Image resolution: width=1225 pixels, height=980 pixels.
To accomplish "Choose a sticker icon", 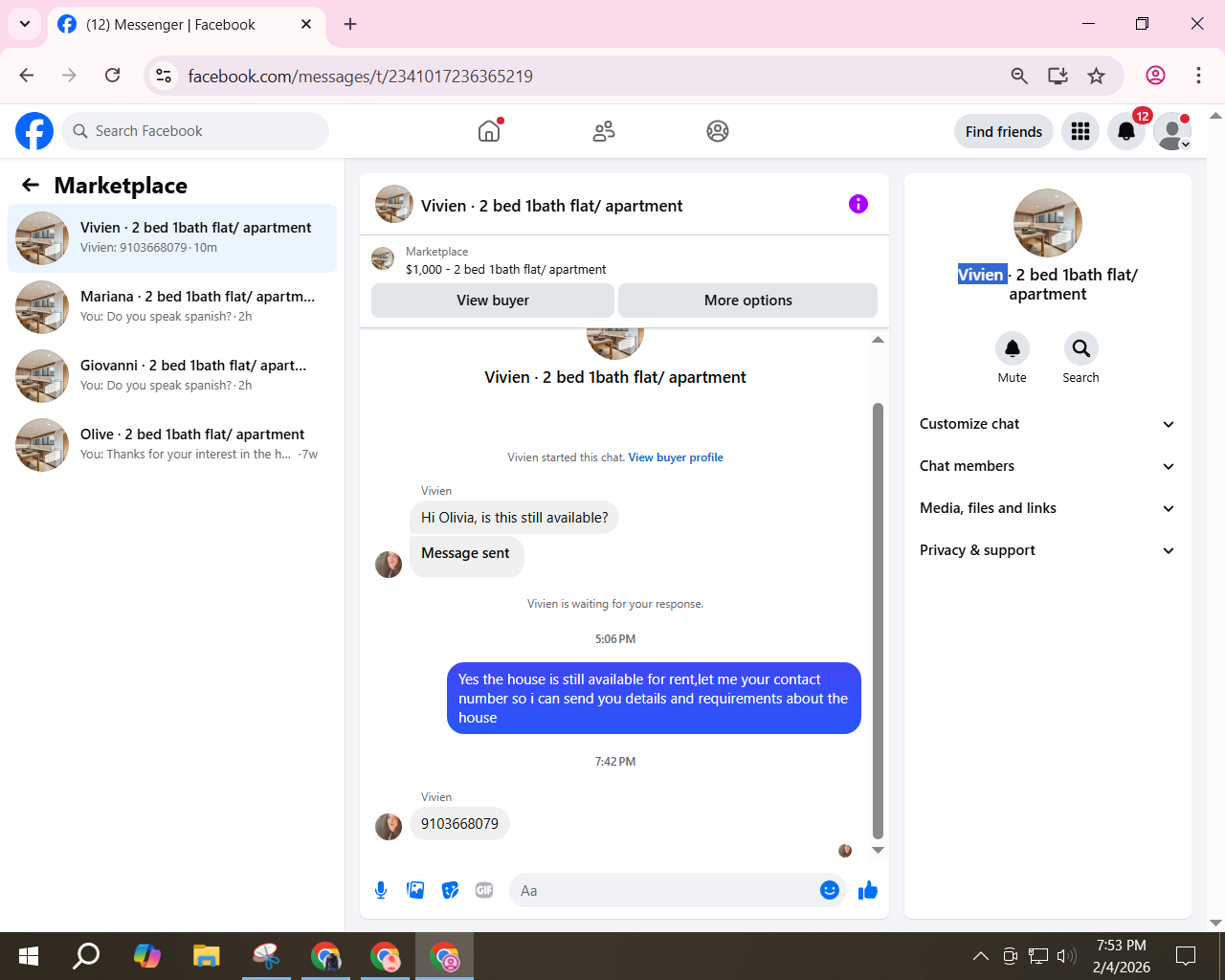I will click(x=450, y=891).
